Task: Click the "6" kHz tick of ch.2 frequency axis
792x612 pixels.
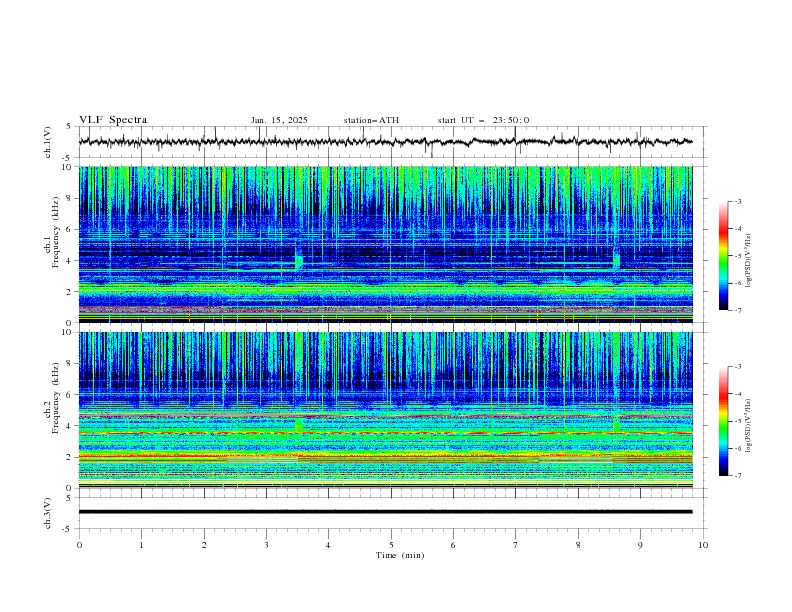Action: click(x=70, y=395)
